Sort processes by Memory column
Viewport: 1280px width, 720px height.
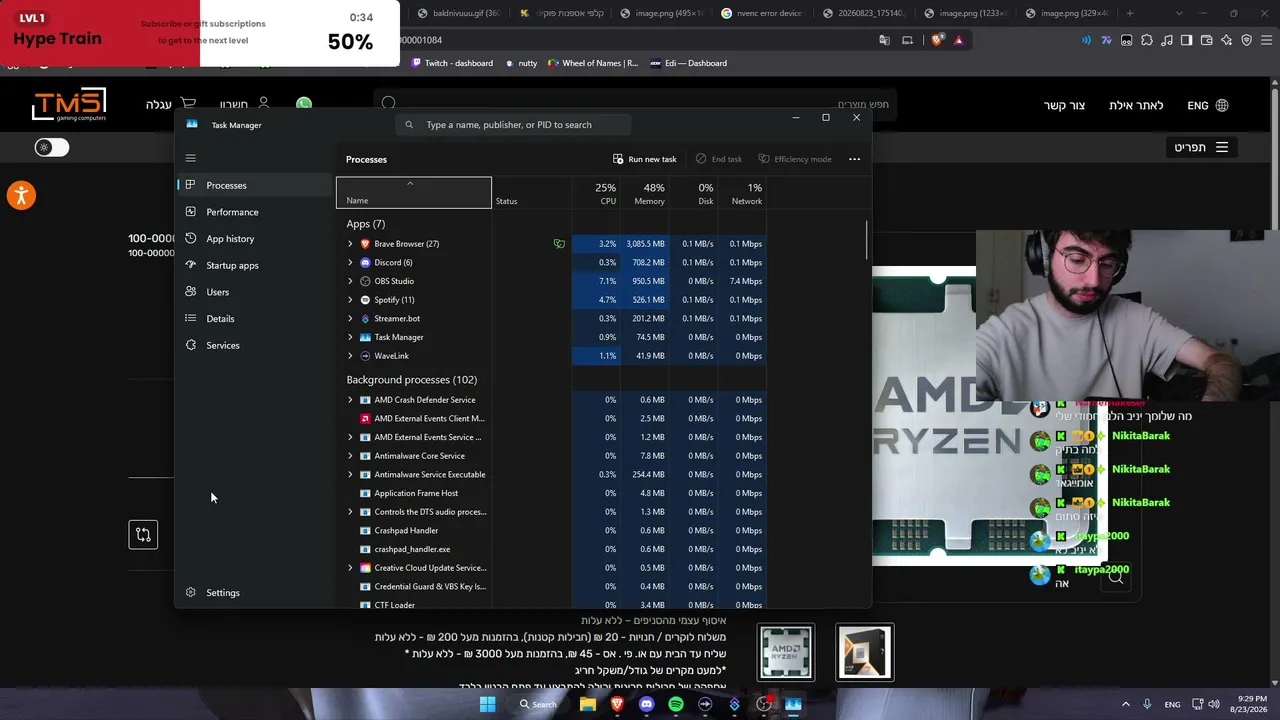(x=645, y=193)
